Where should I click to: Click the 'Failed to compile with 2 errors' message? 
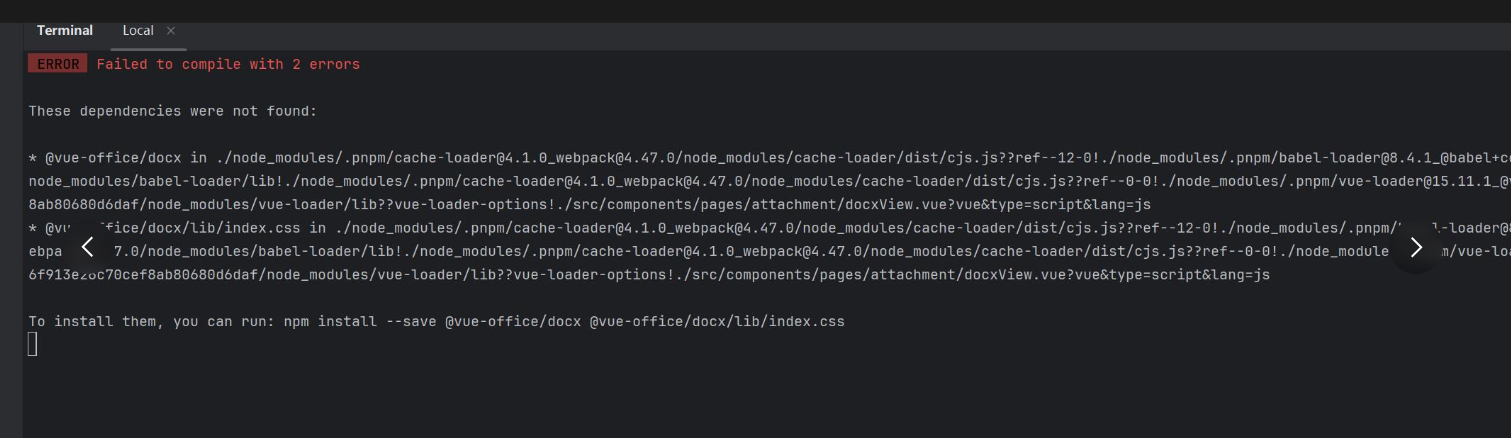(228, 64)
